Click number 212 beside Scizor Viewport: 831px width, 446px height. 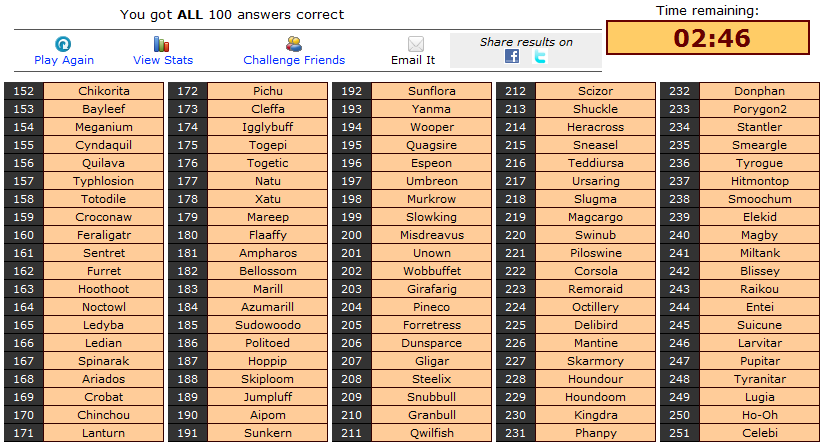[516, 91]
